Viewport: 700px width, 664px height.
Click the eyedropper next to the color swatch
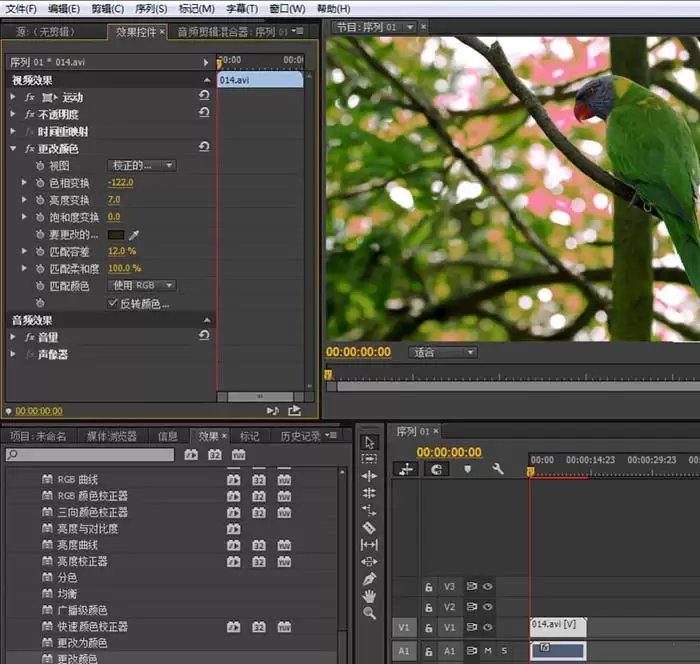pos(134,234)
